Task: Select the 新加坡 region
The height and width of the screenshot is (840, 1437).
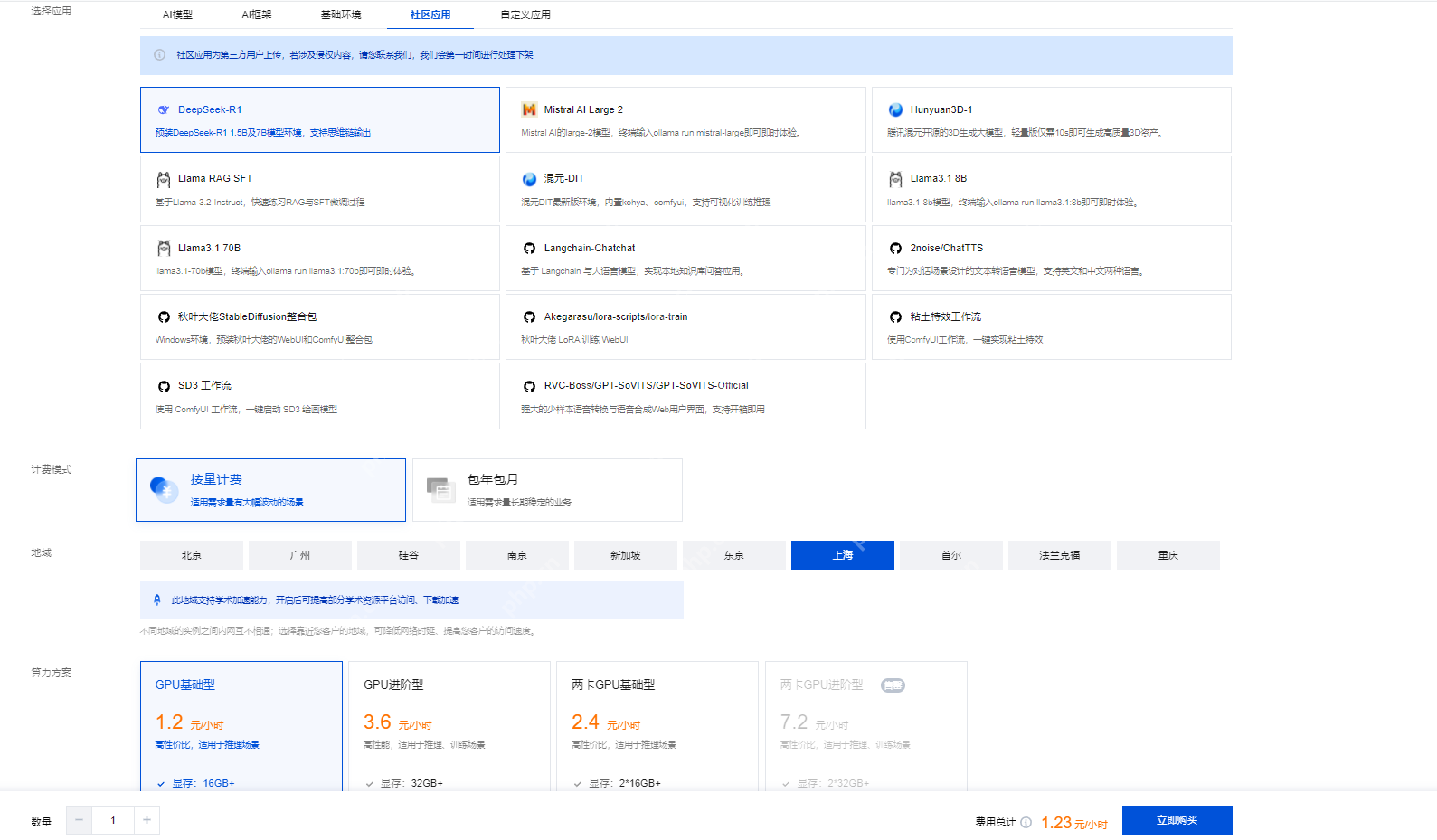Action: [625, 555]
